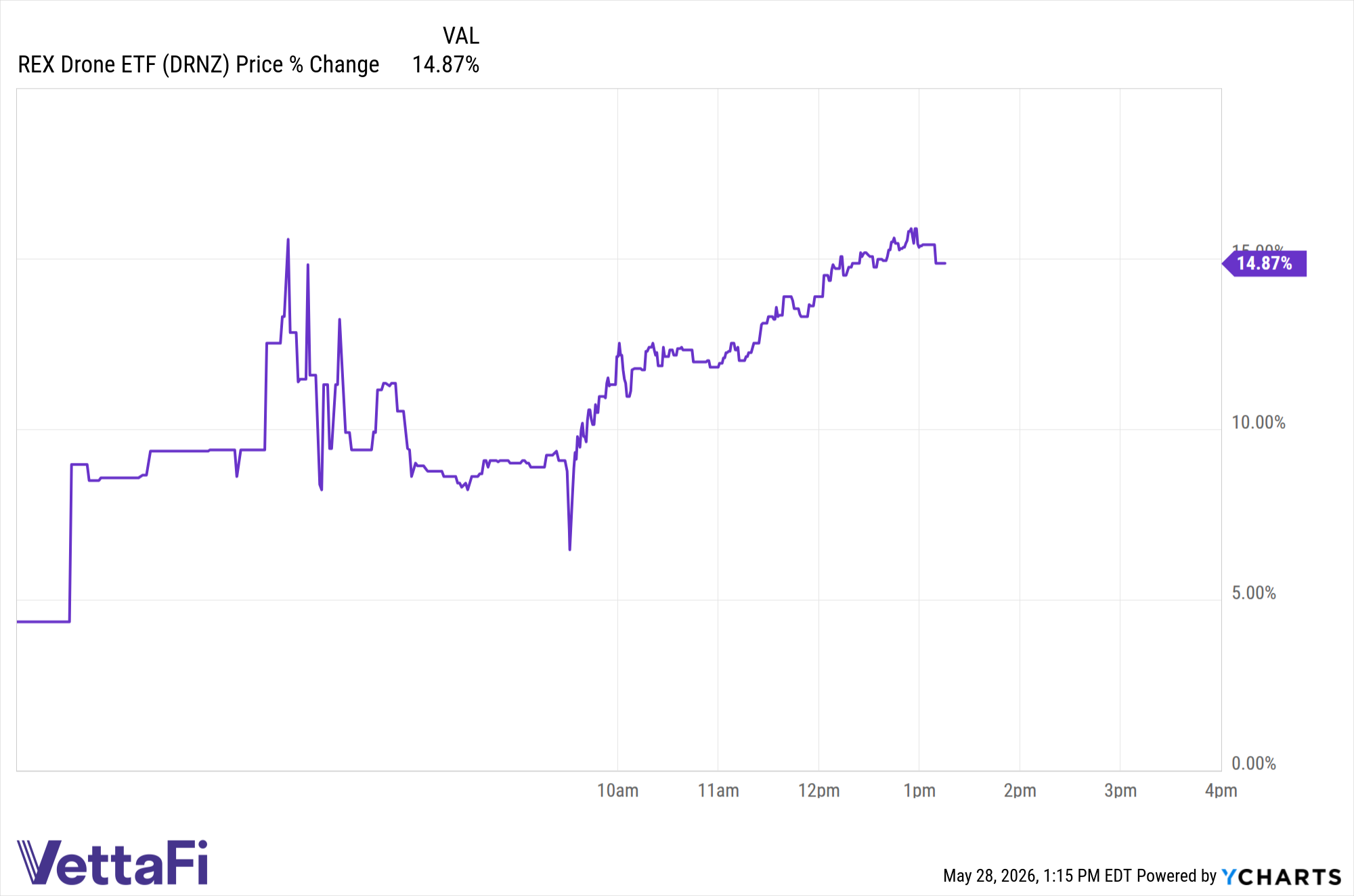This screenshot has height=896, width=1354.
Task: Click the VAL column header
Action: [x=461, y=35]
